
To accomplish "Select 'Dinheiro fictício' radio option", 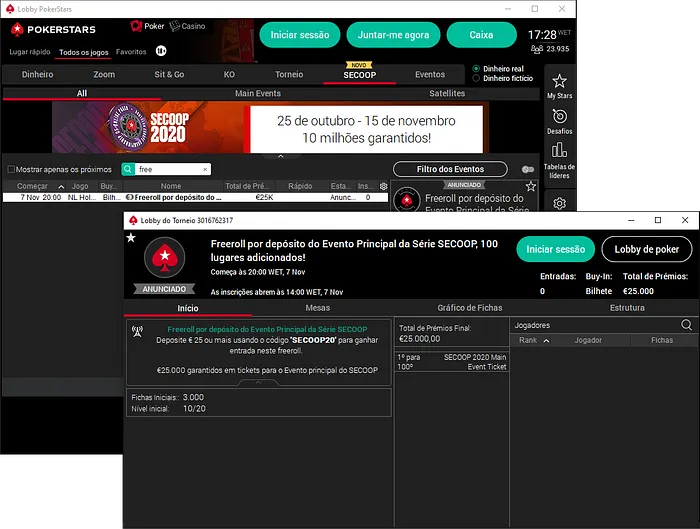I will pyautogui.click(x=476, y=78).
